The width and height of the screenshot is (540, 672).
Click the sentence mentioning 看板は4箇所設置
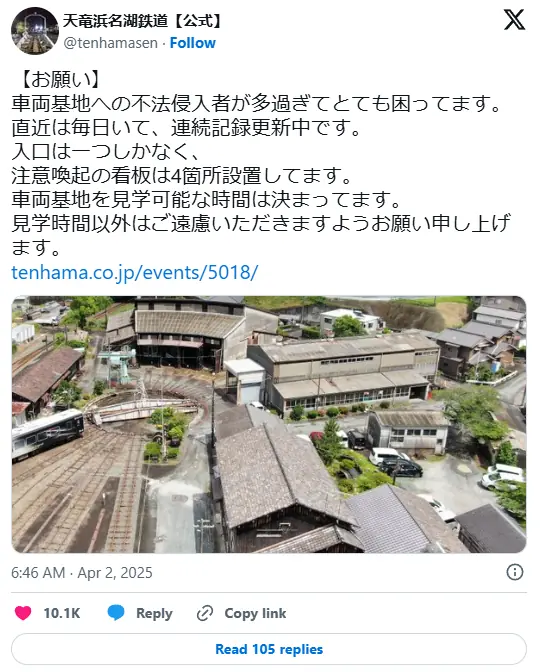[182, 175]
